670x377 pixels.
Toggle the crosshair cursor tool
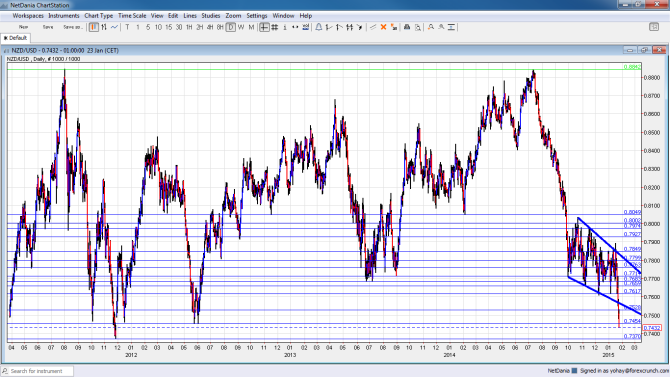[x=264, y=27]
